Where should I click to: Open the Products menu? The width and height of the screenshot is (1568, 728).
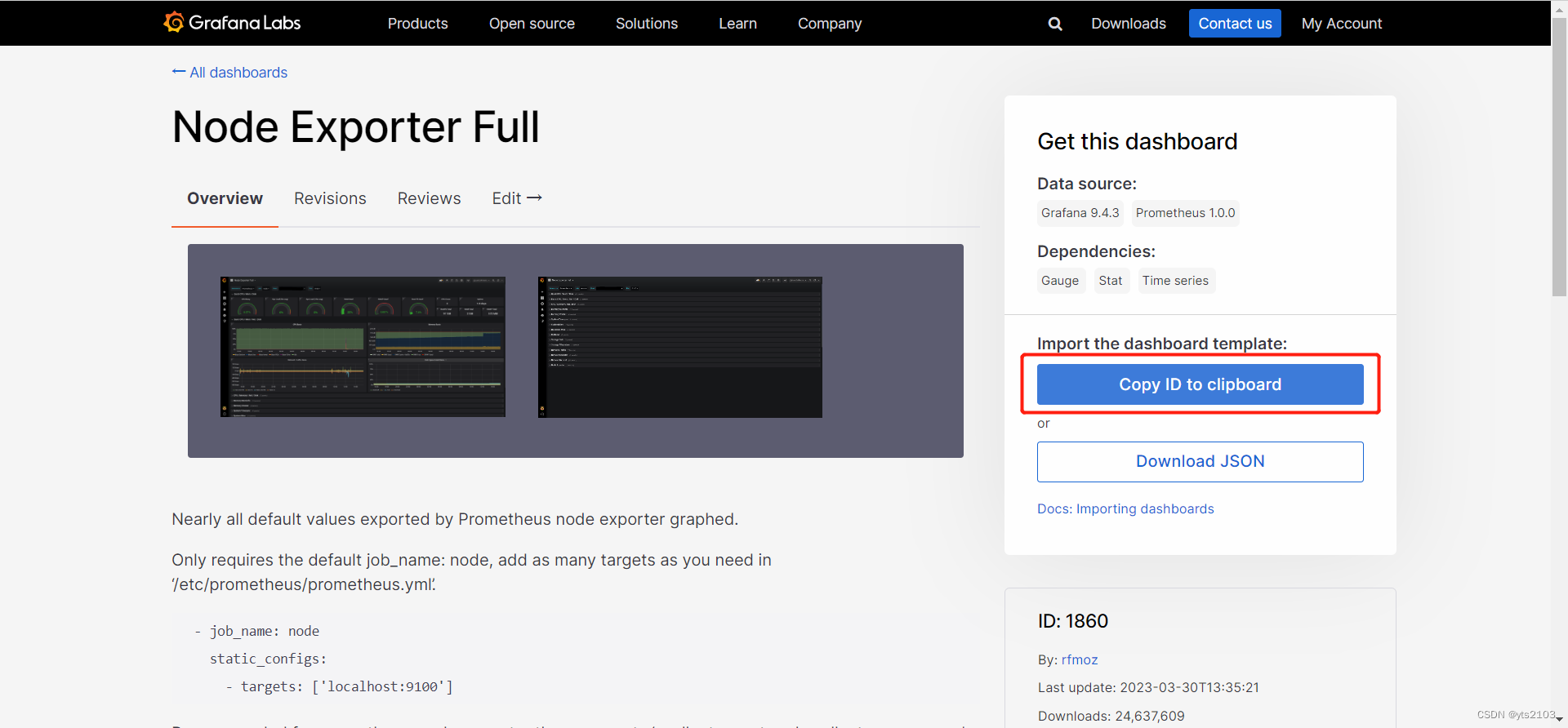(417, 24)
